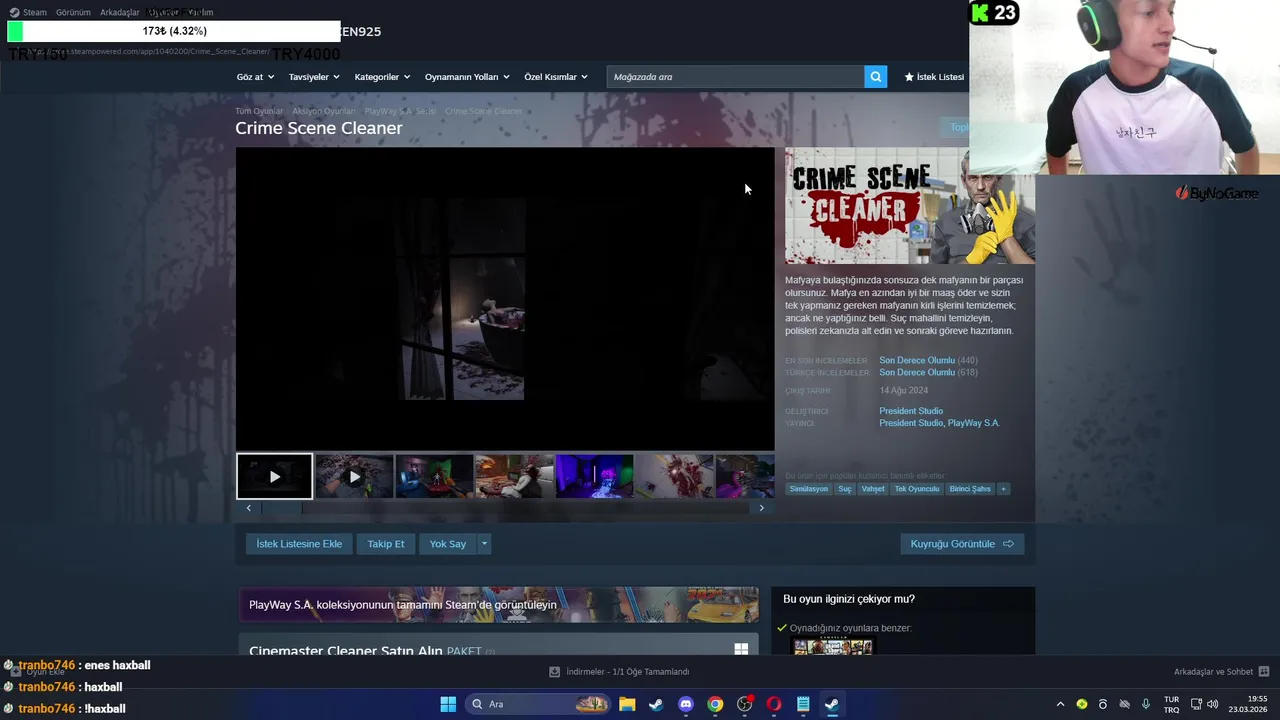Open the downloads icon in Steam footer
This screenshot has width=1280, height=720.
point(555,672)
